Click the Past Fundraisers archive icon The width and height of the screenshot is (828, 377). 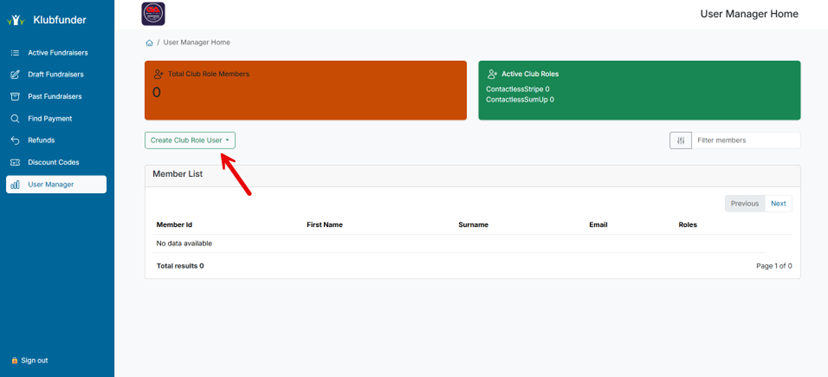[15, 97]
